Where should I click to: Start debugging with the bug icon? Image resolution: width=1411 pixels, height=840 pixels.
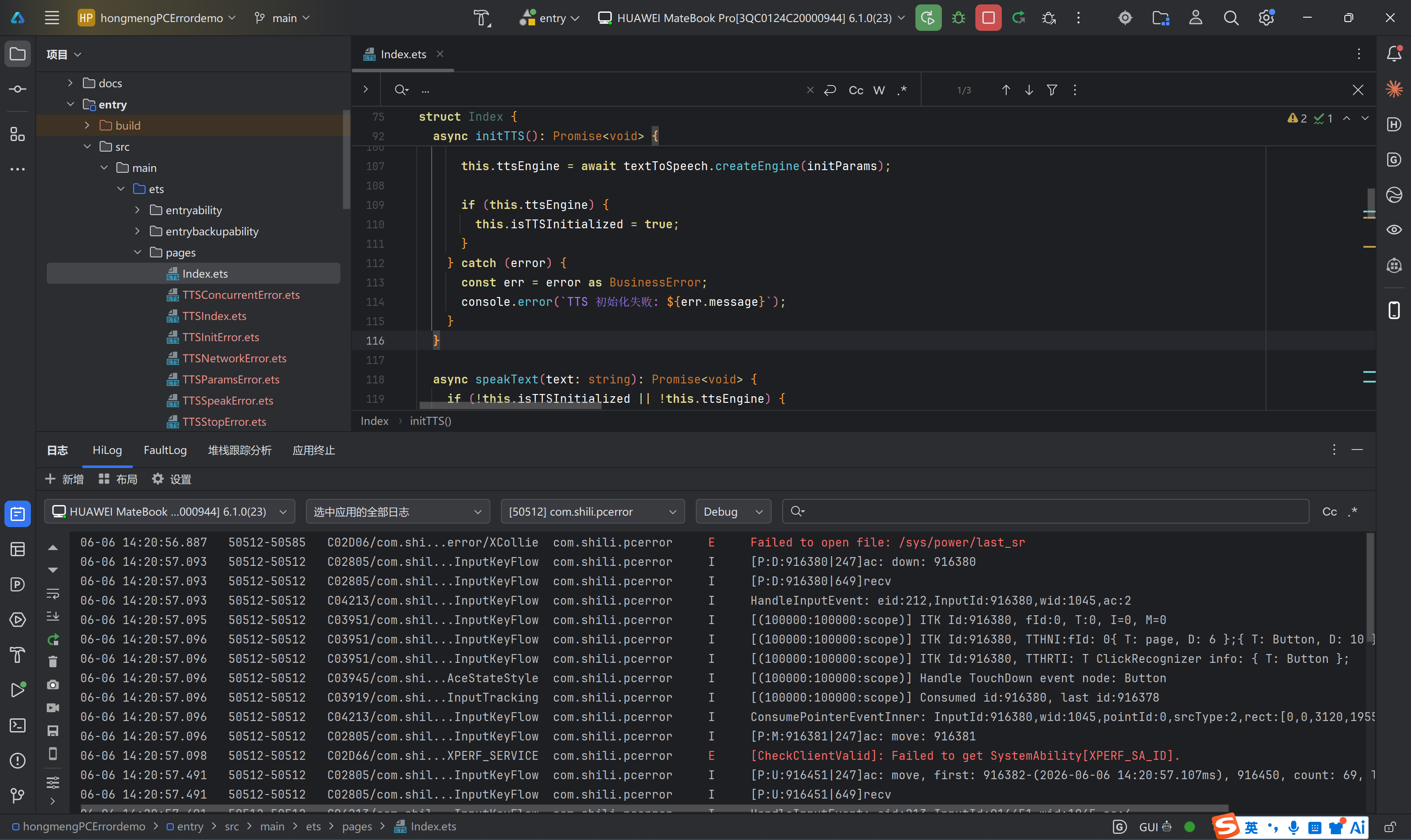pyautogui.click(x=959, y=18)
